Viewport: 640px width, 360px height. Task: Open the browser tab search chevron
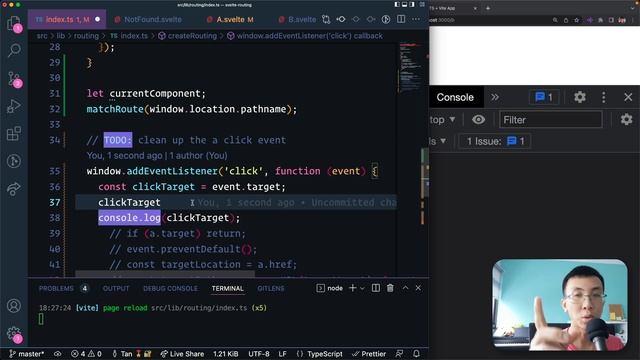click(x=633, y=8)
